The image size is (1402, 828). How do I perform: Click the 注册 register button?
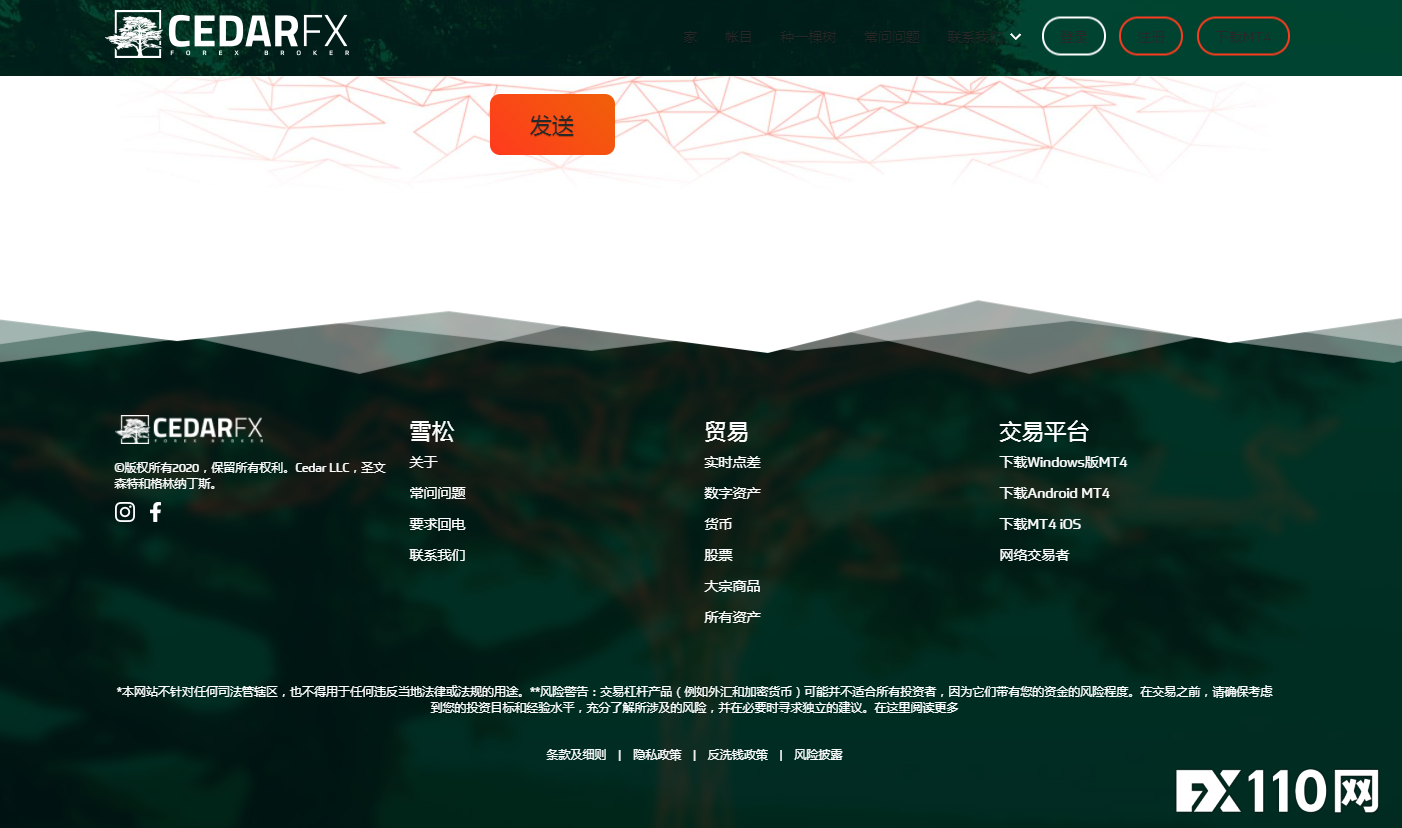(1151, 36)
